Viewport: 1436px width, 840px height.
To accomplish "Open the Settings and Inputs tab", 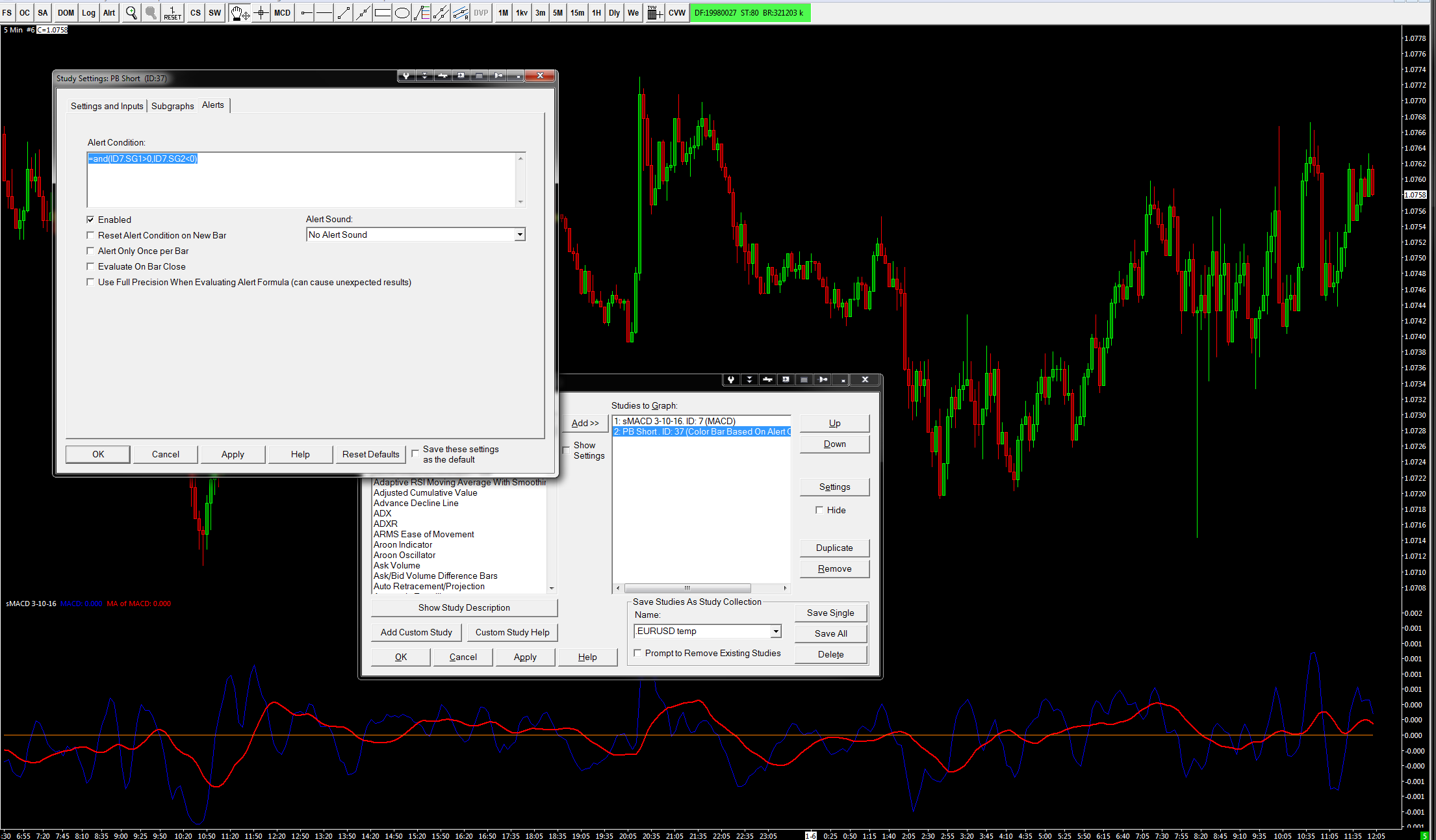I will click(x=107, y=106).
